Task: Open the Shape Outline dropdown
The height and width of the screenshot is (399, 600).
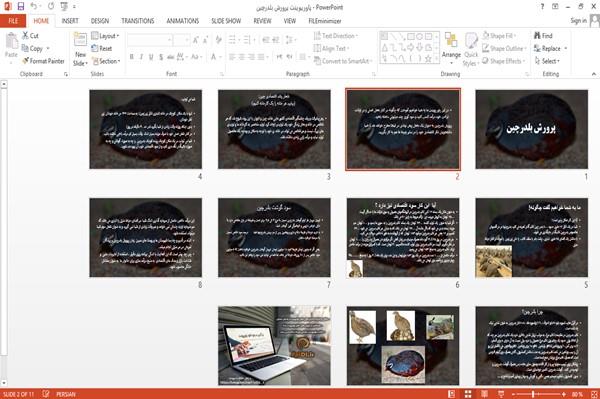Action: click(504, 48)
